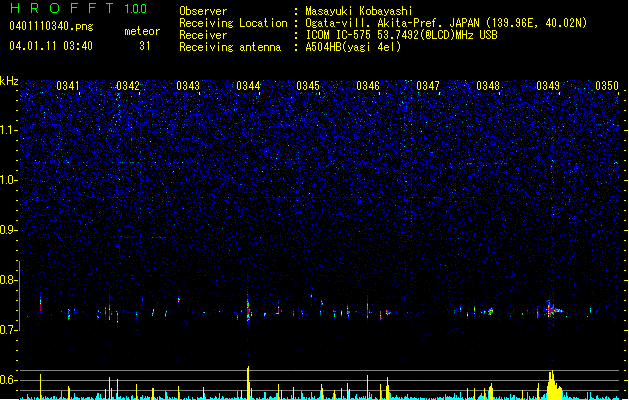Click the meteor echo streak at 0344
629x400 pixels.
click(248, 308)
